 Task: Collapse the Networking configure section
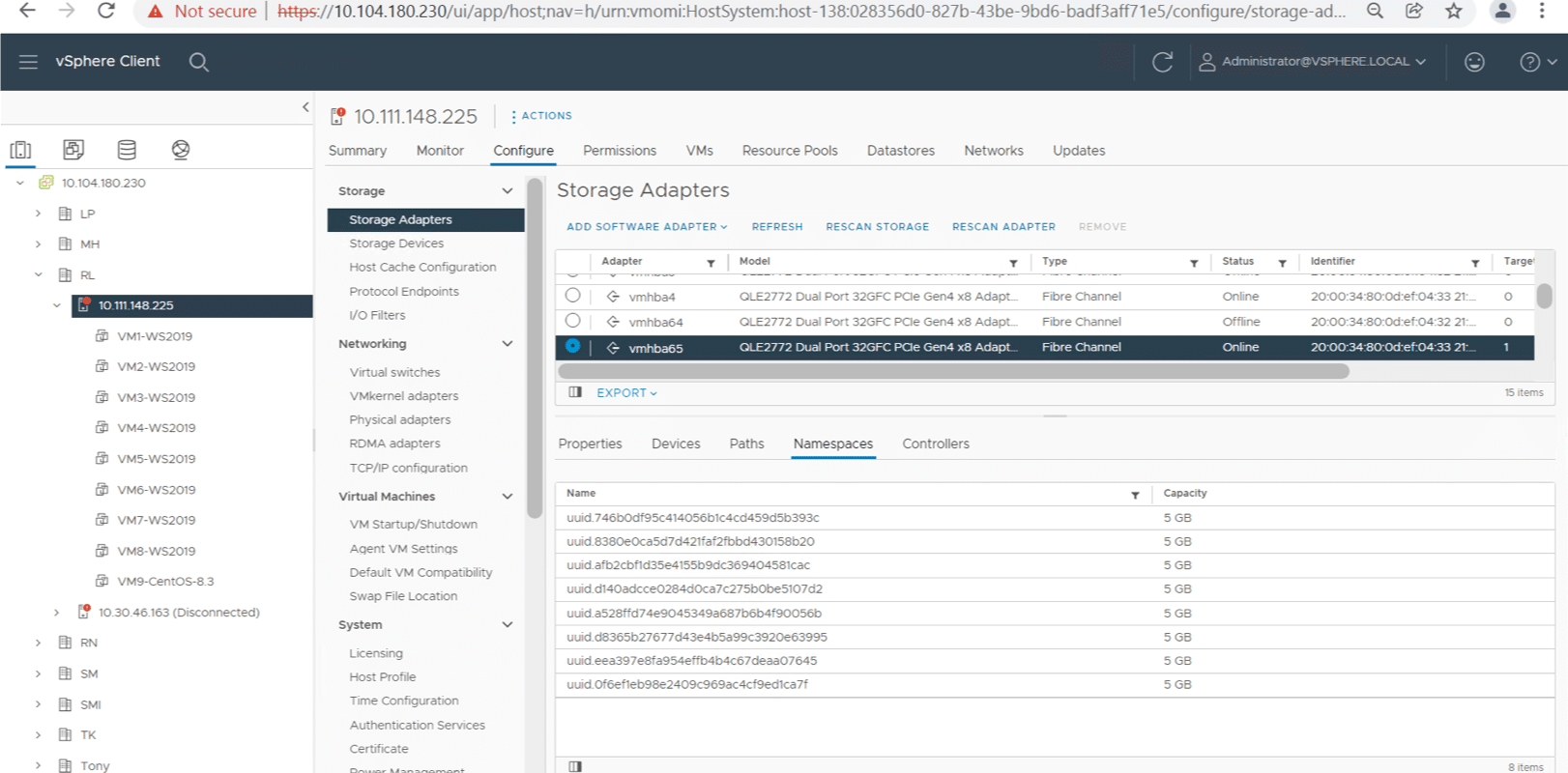pyautogui.click(x=507, y=344)
